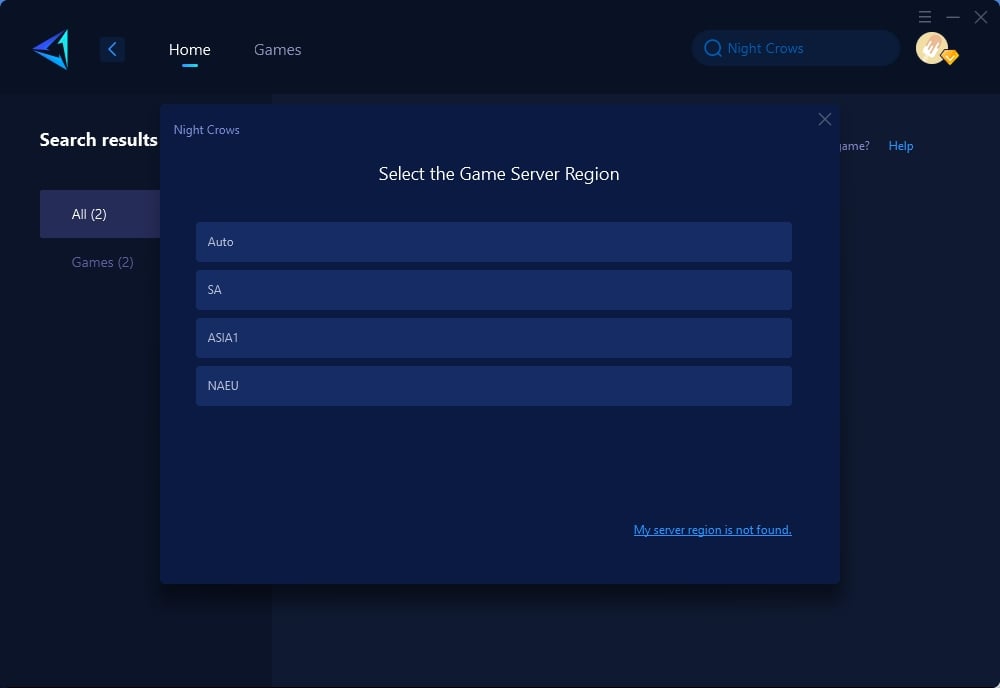The image size is (1000, 688).
Task: Focus the Night Crows search field
Action: click(x=805, y=48)
